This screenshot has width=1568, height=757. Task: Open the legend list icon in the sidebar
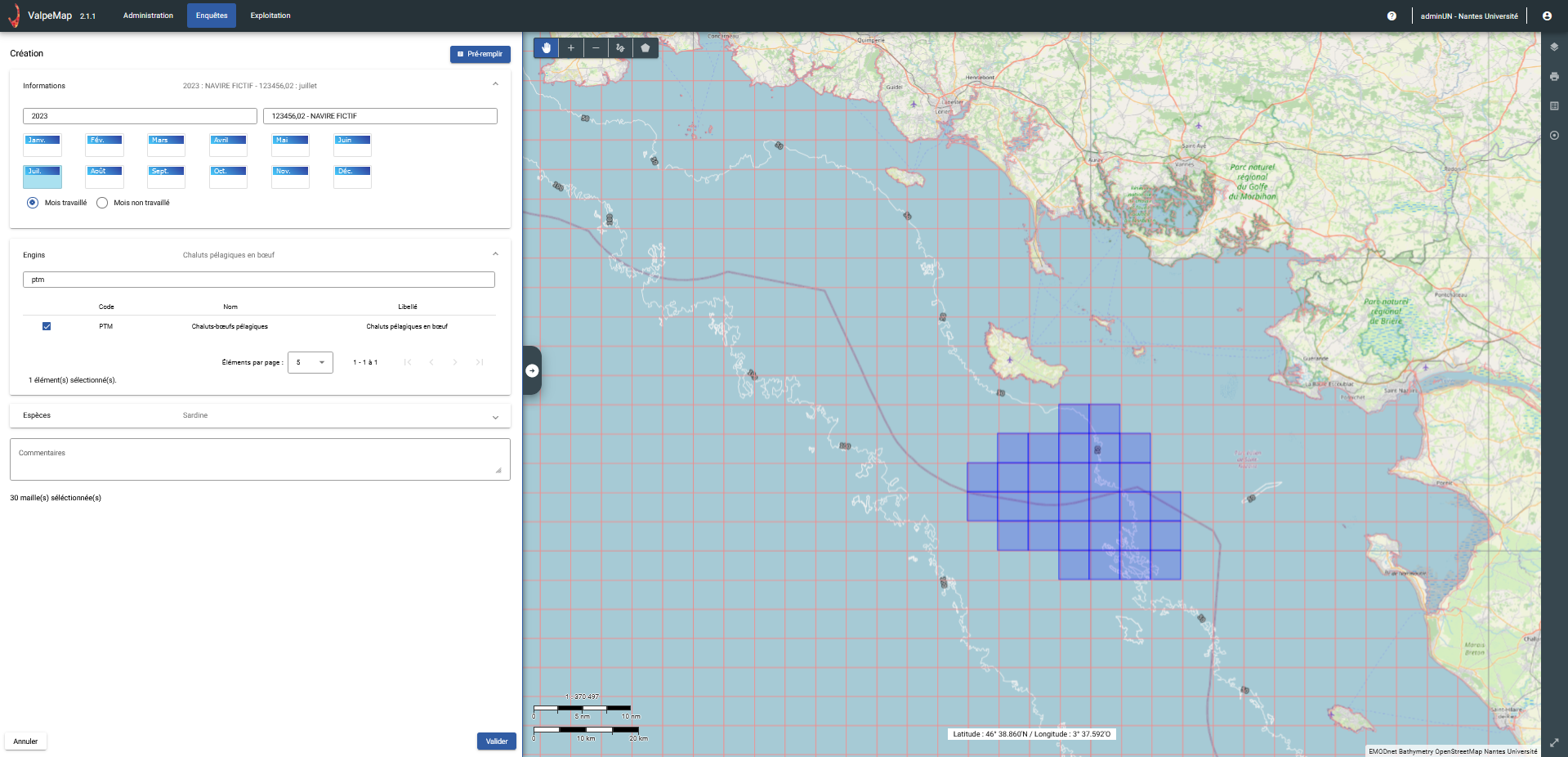point(1554,105)
